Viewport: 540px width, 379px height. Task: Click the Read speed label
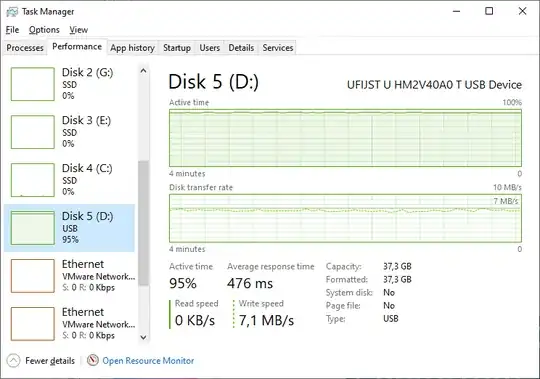[x=196, y=304]
